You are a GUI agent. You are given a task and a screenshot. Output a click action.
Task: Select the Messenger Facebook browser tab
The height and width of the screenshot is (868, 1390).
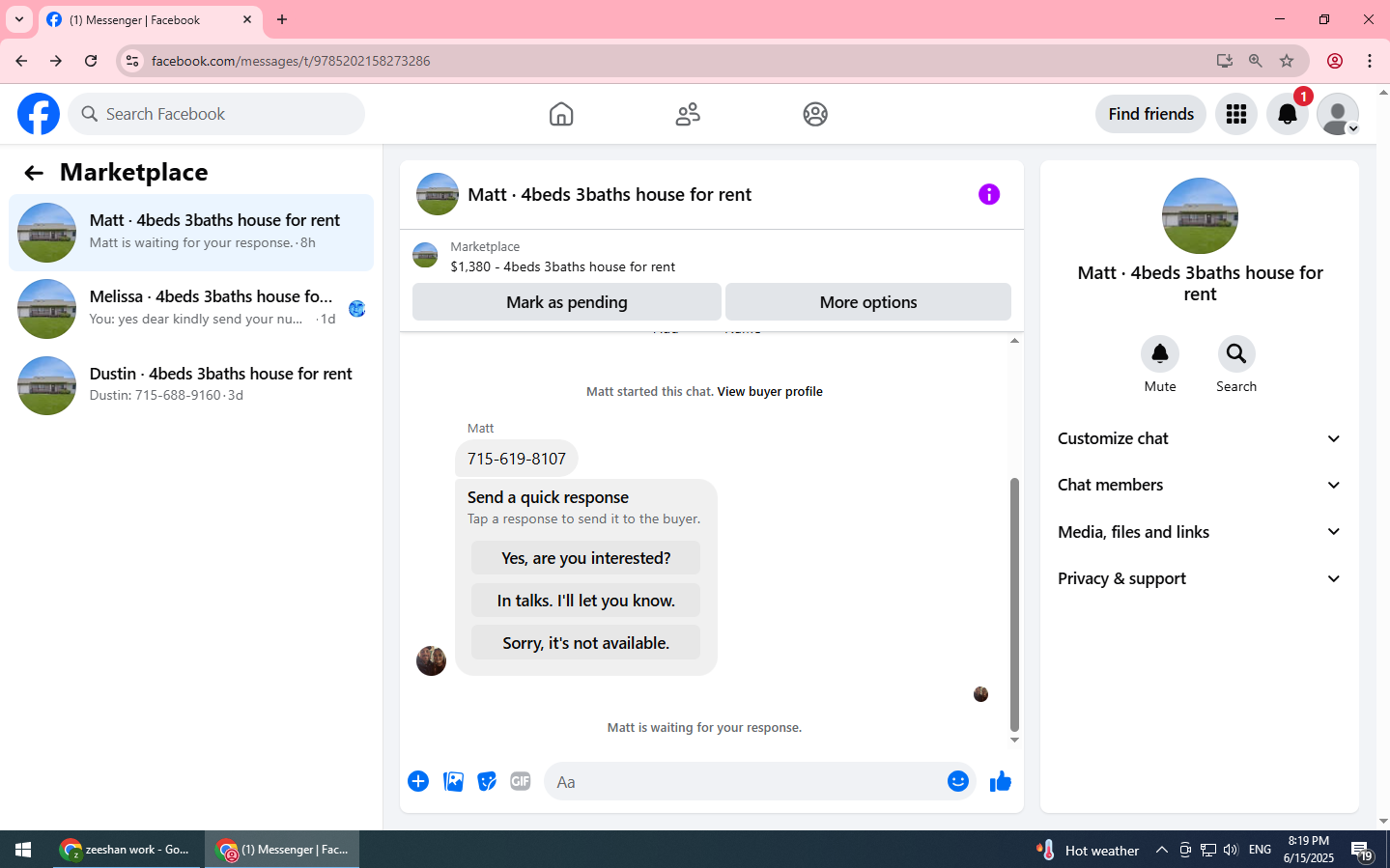pyautogui.click(x=150, y=20)
